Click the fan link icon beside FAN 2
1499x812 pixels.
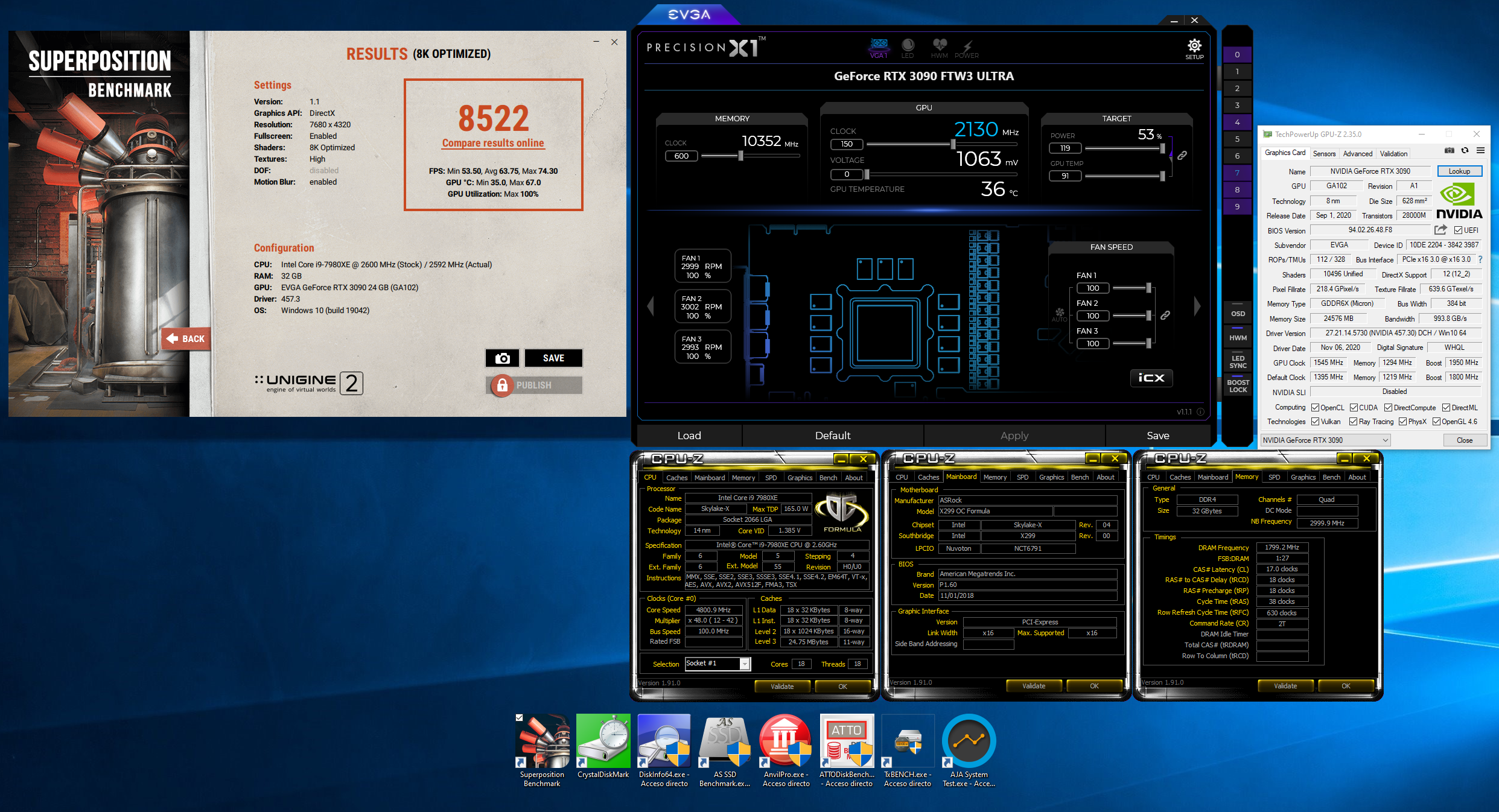[x=1165, y=315]
